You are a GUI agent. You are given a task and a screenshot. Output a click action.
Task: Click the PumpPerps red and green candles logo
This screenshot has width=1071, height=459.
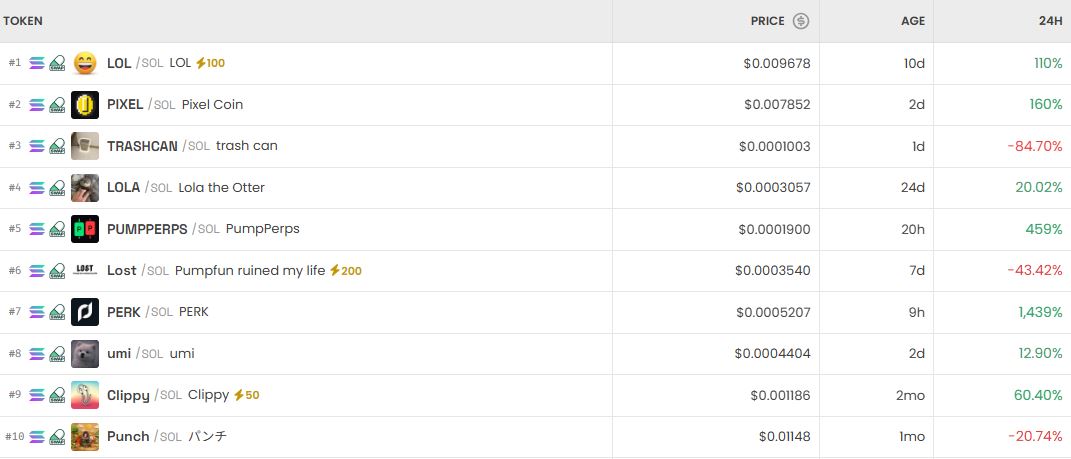pos(85,229)
